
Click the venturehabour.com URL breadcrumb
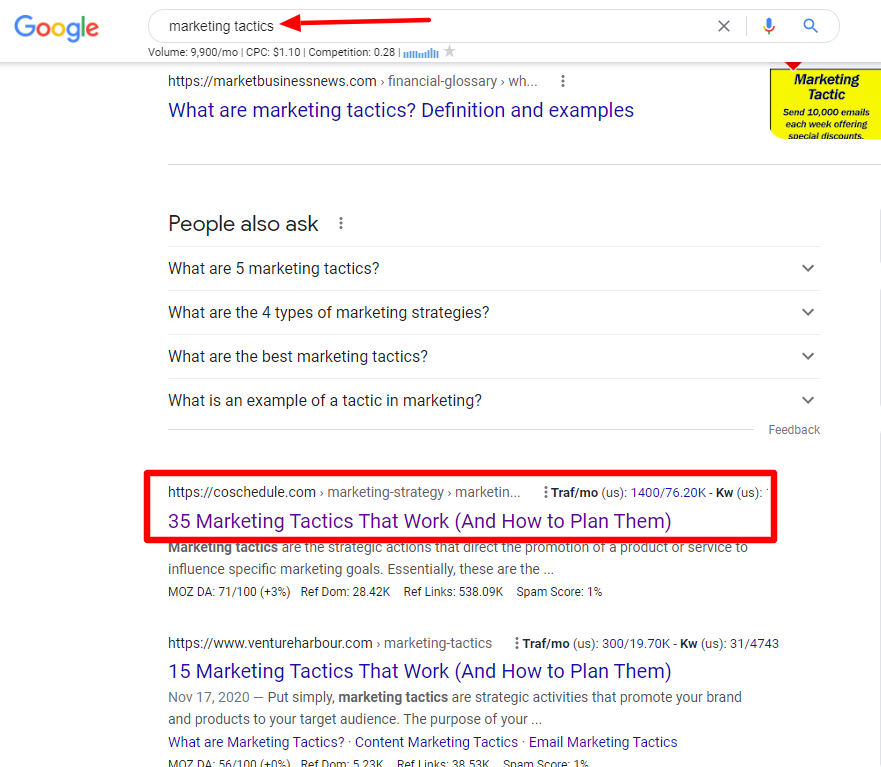pos(330,643)
